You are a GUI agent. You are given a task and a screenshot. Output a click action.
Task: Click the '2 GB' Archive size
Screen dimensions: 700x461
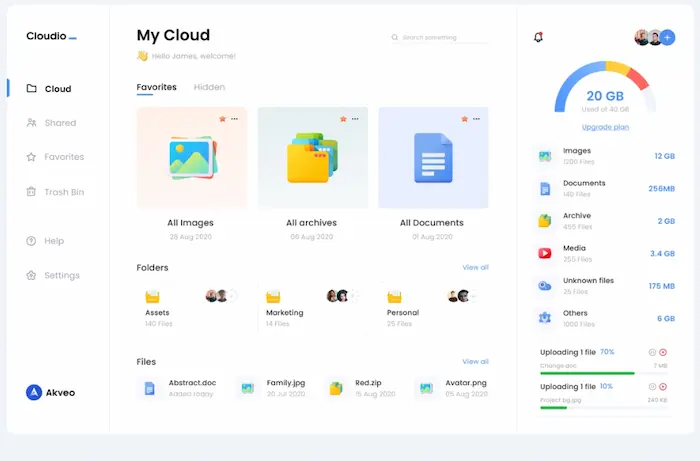667,221
